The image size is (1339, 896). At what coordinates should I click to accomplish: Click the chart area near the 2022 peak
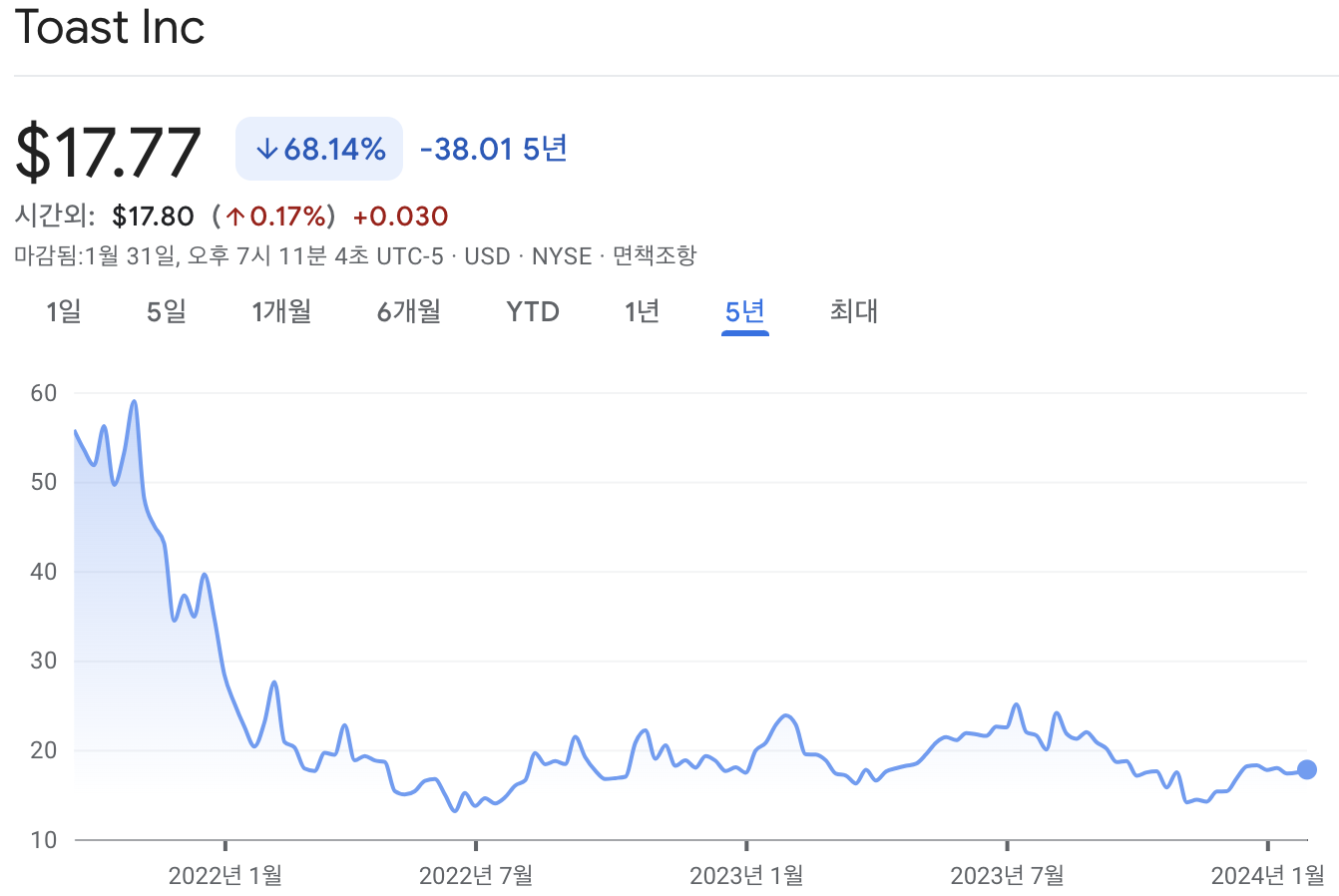(133, 402)
